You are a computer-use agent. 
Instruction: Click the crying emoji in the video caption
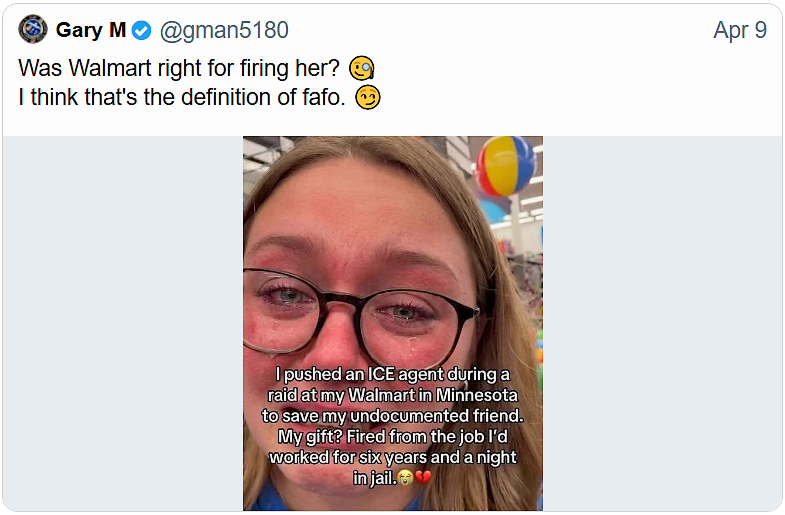[405, 479]
